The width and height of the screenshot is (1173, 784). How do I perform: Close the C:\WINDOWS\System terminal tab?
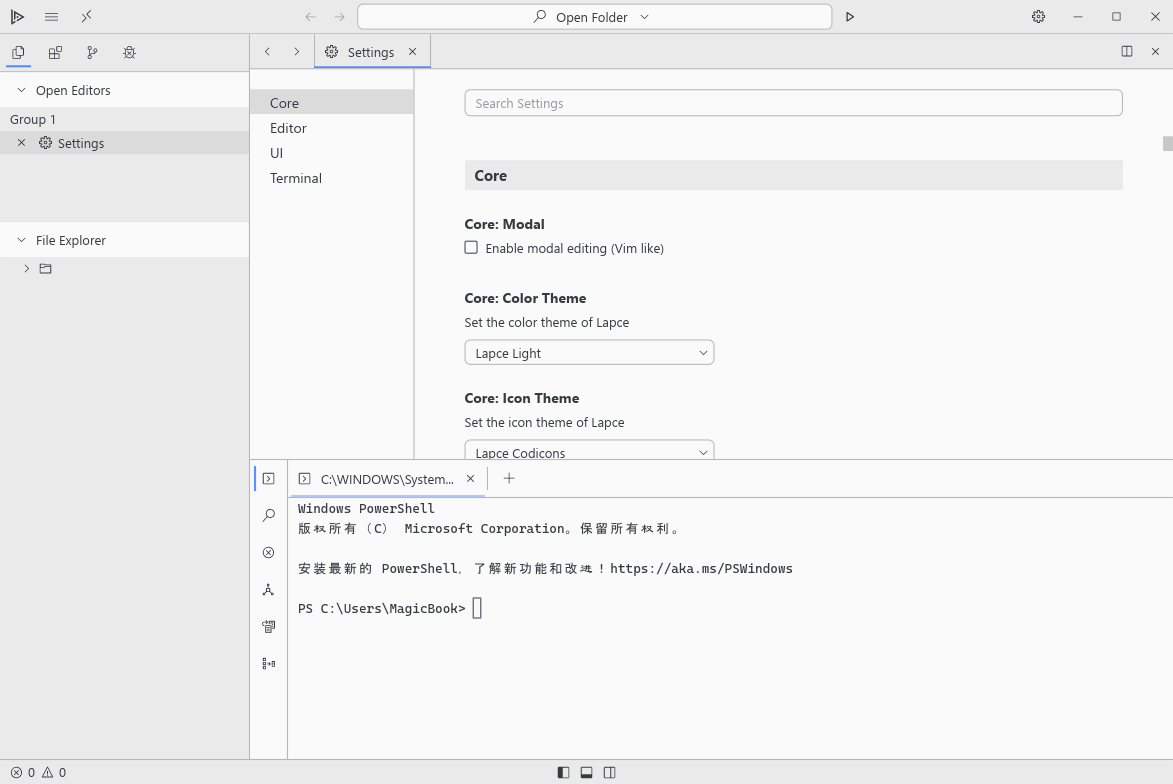pos(471,479)
